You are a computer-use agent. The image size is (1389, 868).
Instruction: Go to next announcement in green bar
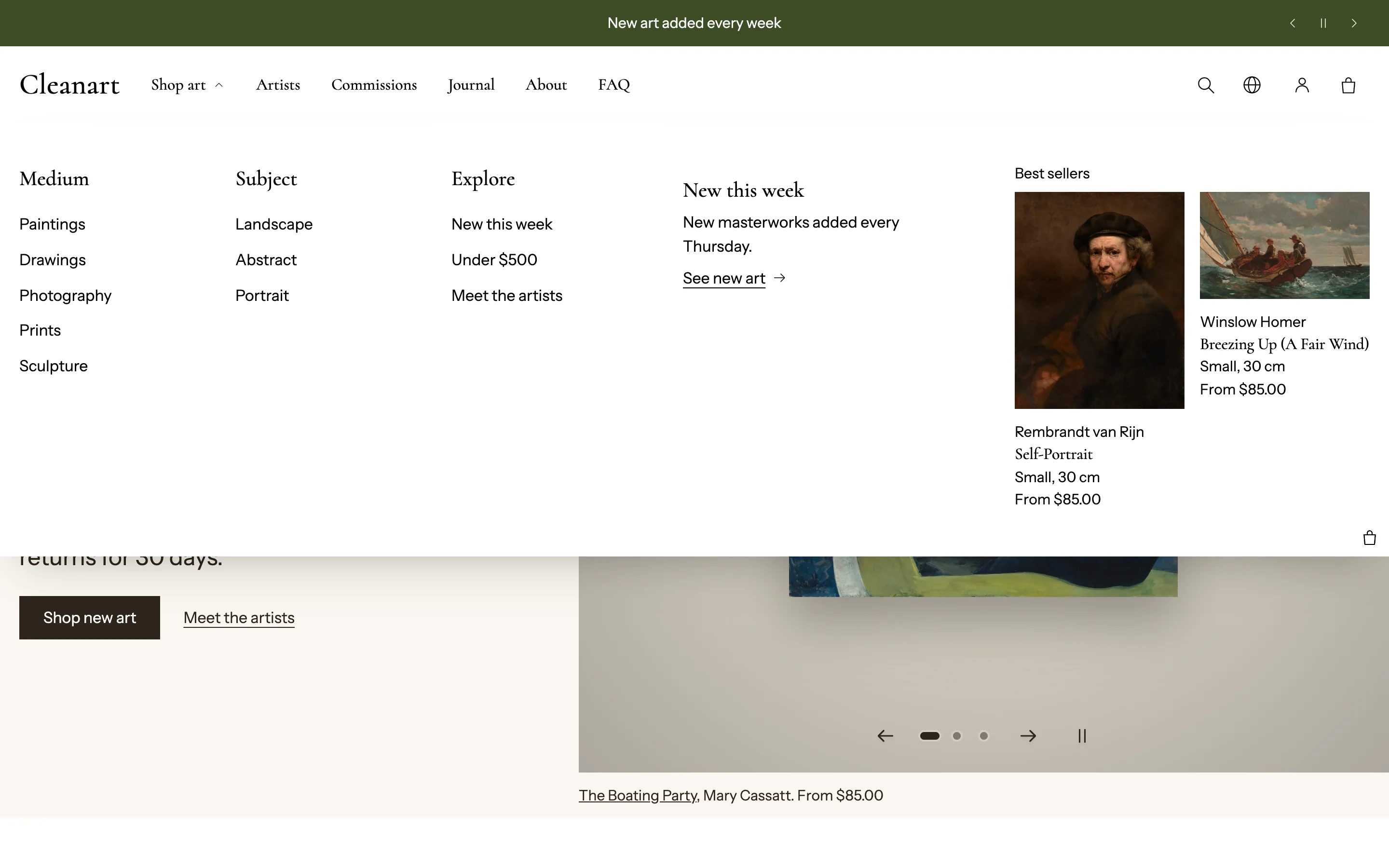click(1354, 23)
